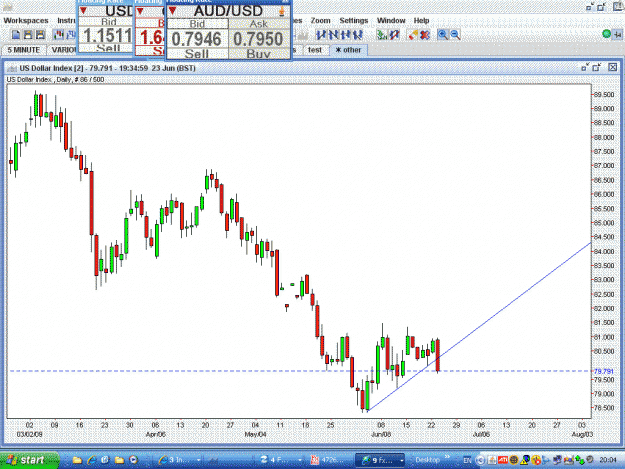Click the second save disk icon
The height and width of the screenshot is (469, 625).
click(x=40, y=35)
